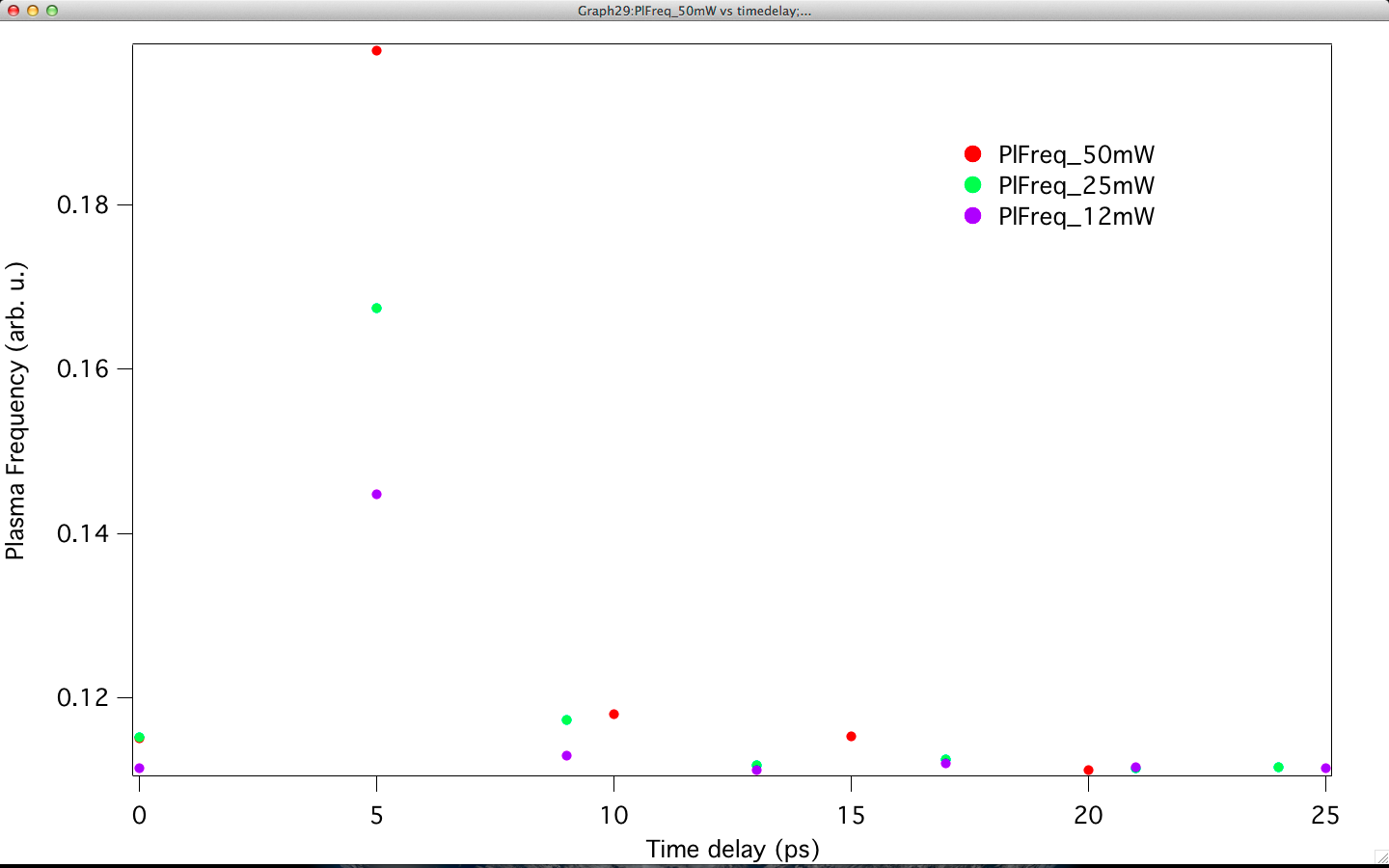Toggle the PlFreq_50mW legend entry
Viewport: 1389px width, 868px height.
(x=1077, y=154)
